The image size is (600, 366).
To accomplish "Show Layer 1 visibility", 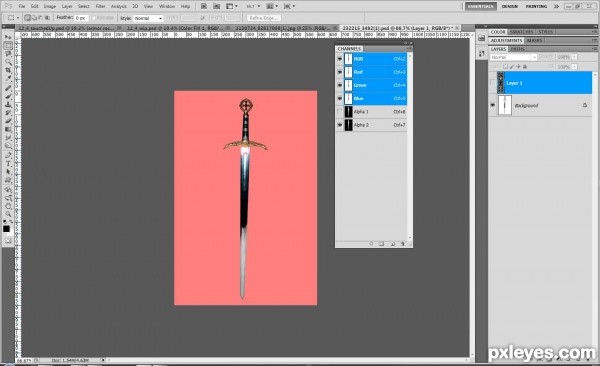I will [x=493, y=83].
